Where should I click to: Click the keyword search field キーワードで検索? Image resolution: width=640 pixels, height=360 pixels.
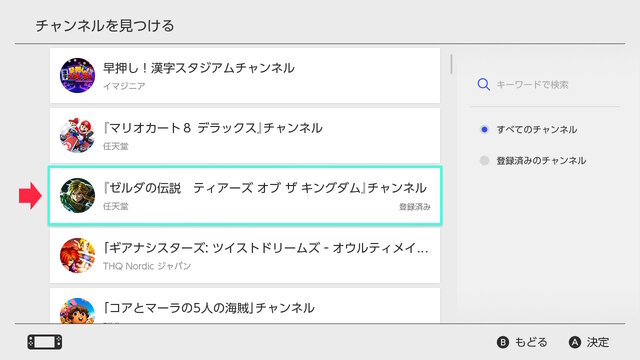point(532,84)
